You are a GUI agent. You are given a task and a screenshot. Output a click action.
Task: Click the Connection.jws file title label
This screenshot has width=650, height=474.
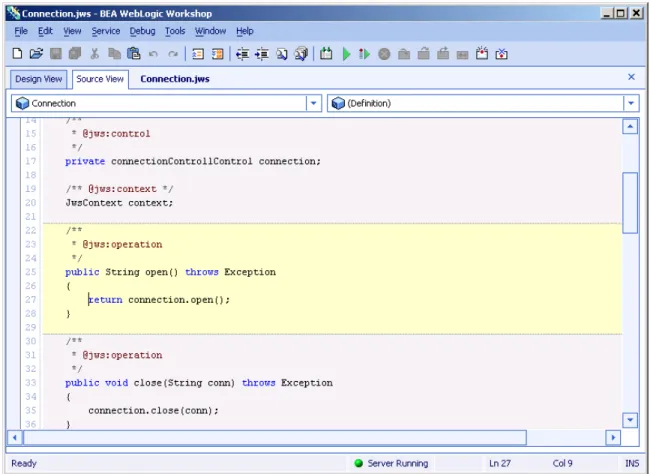tap(175, 79)
